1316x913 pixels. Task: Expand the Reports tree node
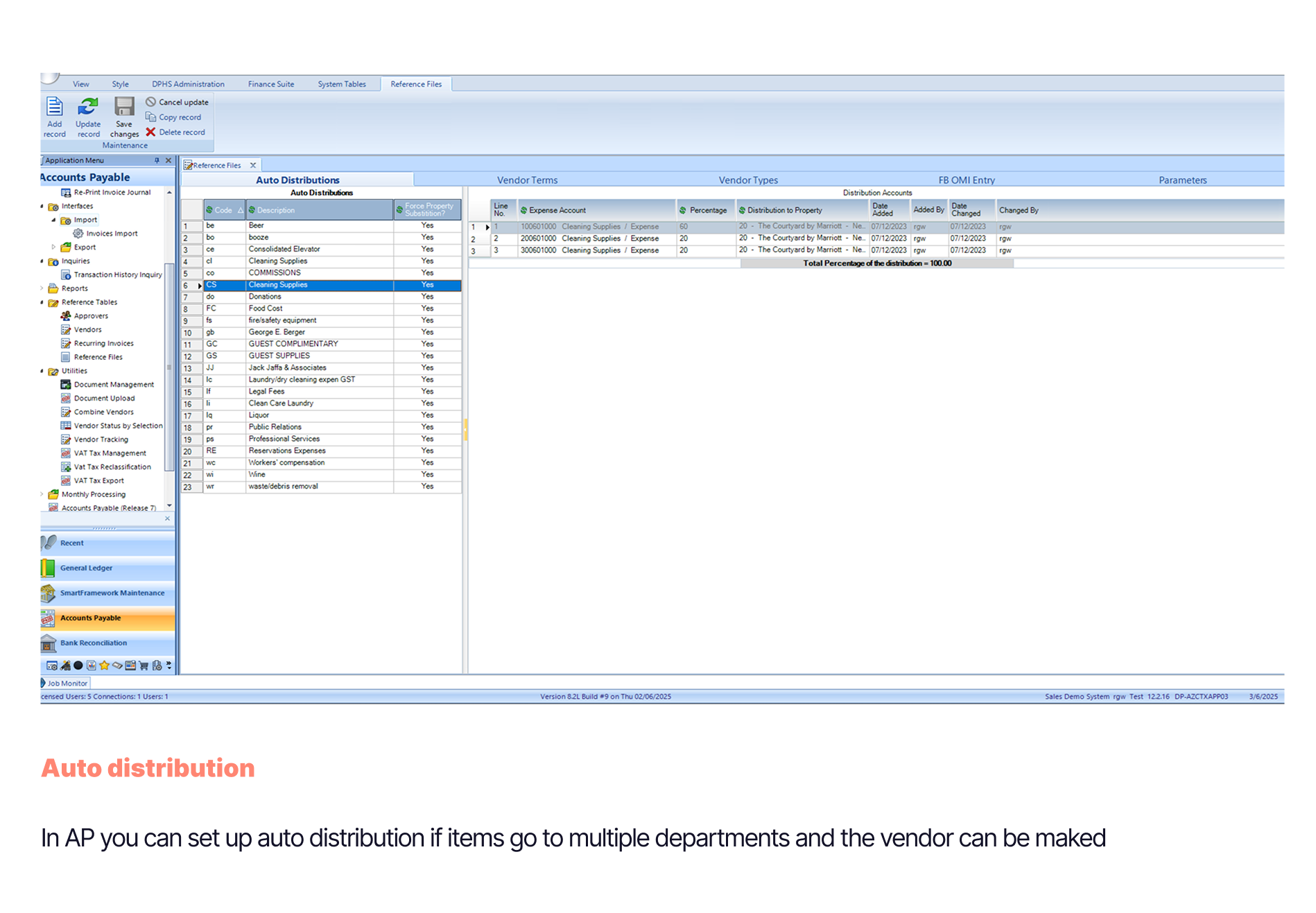pyautogui.click(x=42, y=288)
